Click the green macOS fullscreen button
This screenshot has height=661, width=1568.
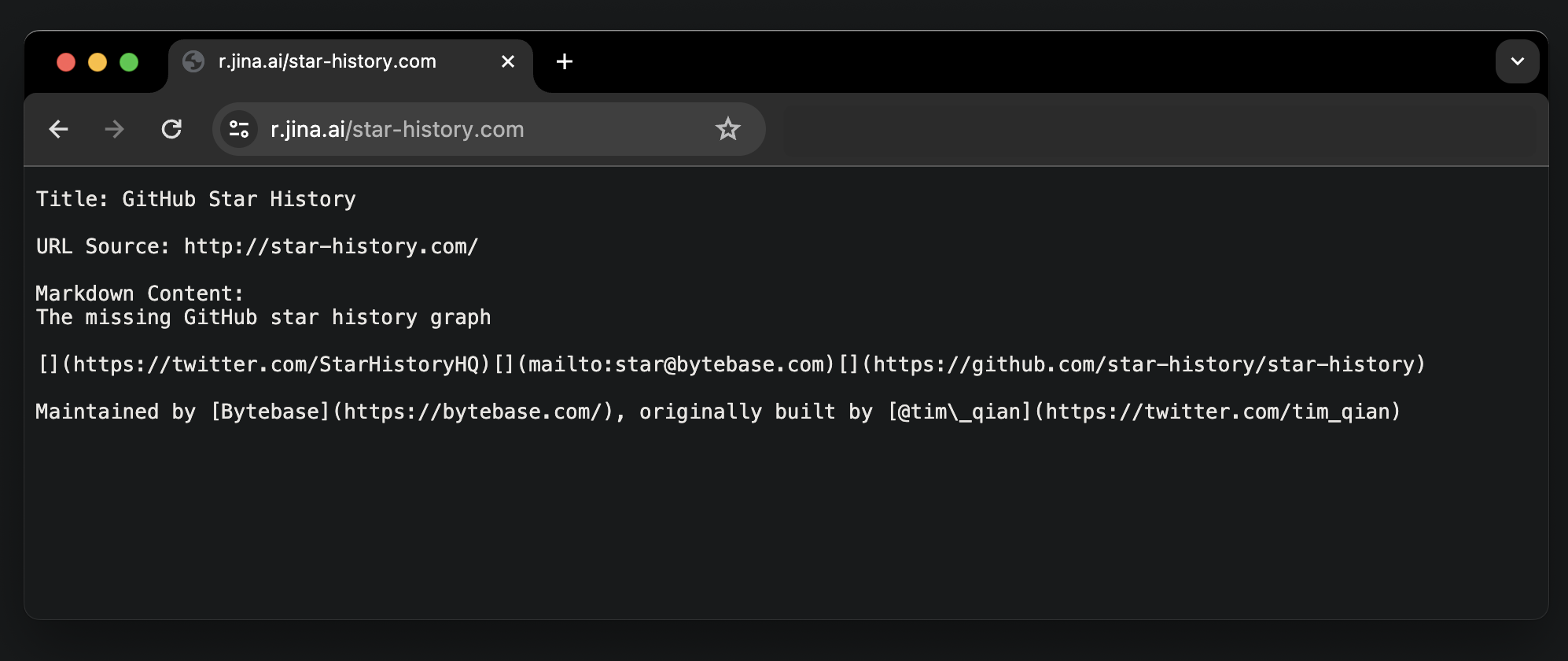coord(129,62)
